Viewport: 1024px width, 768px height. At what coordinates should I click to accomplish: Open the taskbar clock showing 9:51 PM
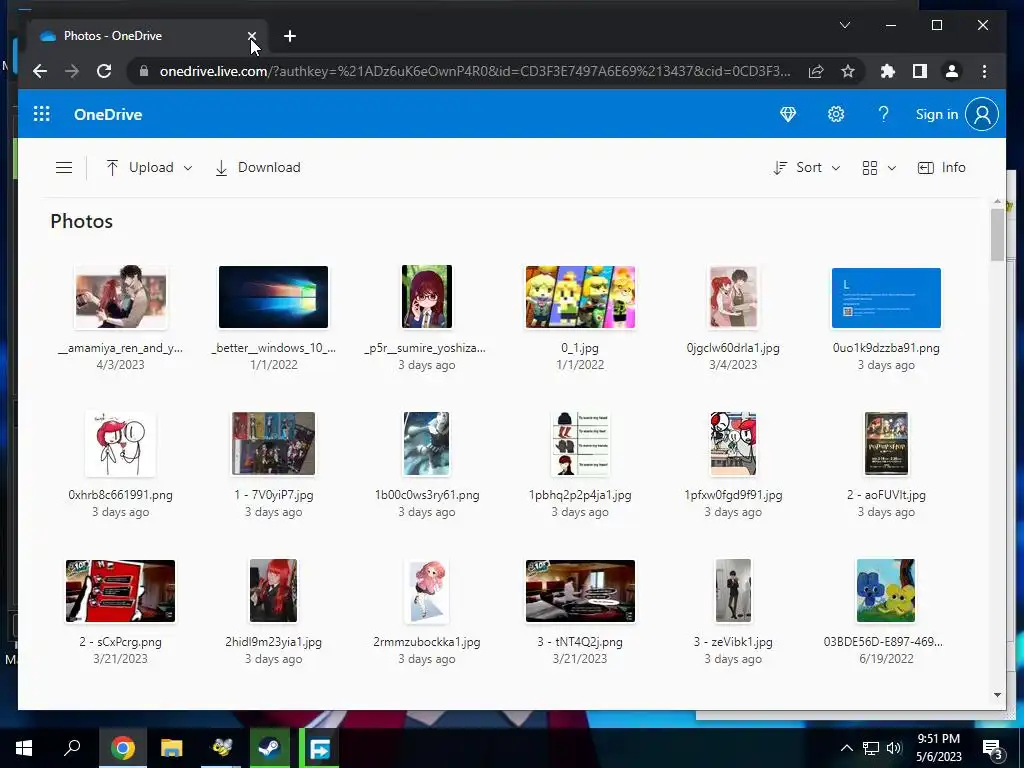pyautogui.click(x=939, y=748)
